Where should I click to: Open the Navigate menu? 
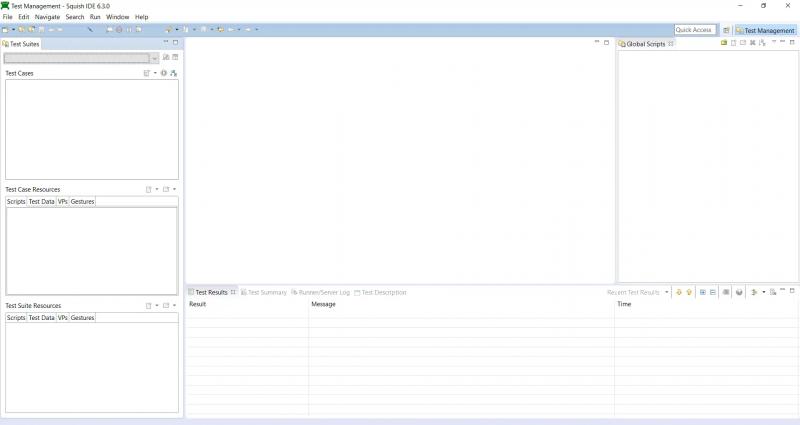47,17
